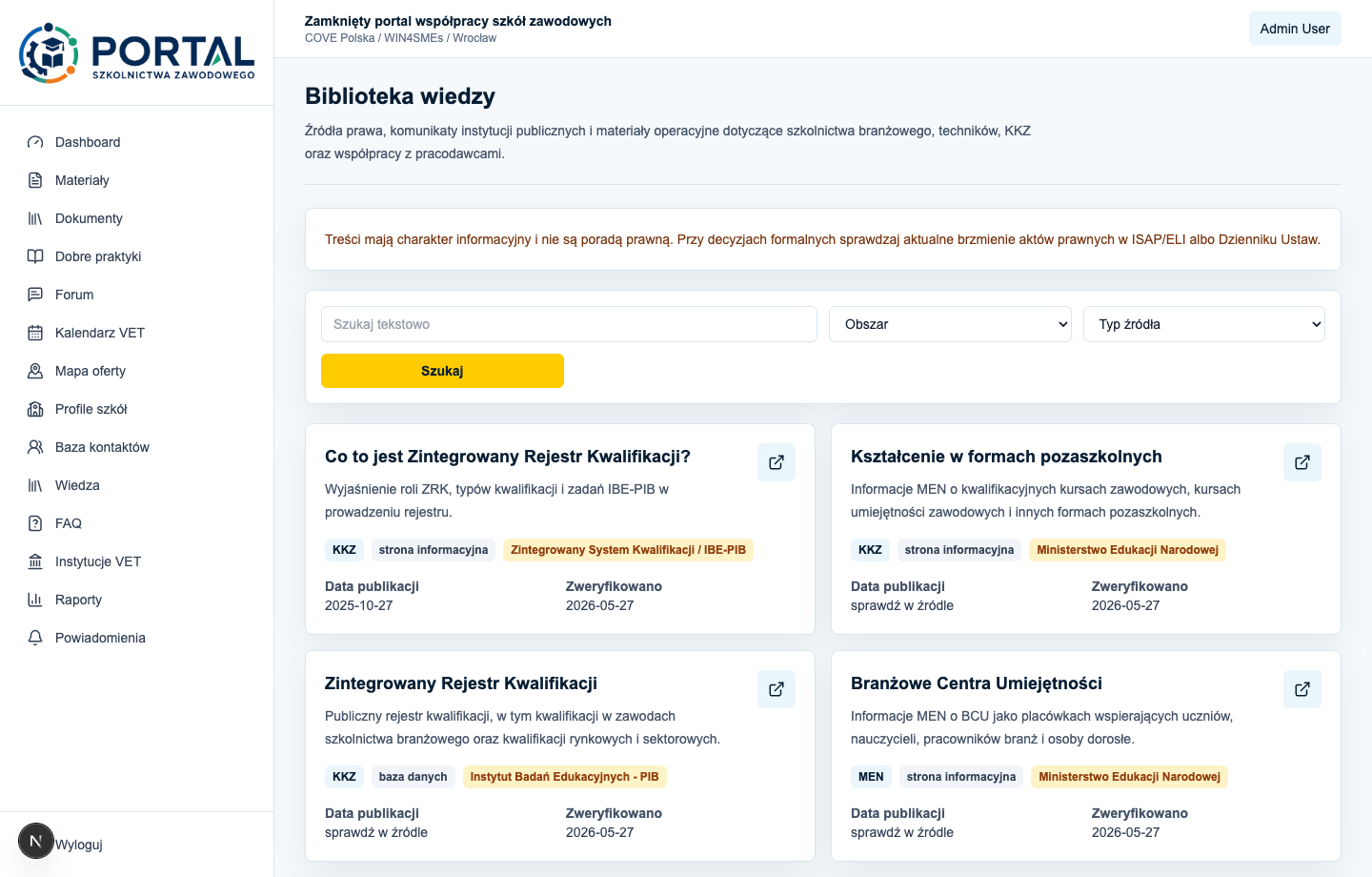1372x877 pixels.
Task: Click the Admin User button
Action: click(x=1295, y=29)
